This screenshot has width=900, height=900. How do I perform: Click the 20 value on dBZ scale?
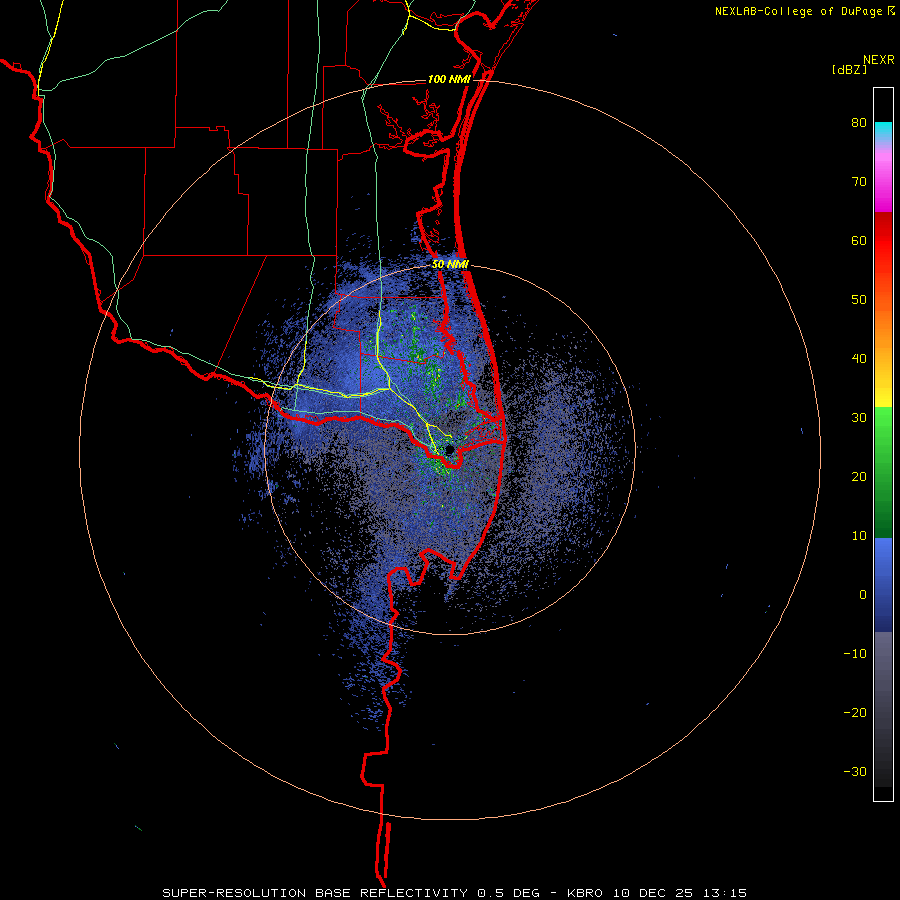point(859,477)
